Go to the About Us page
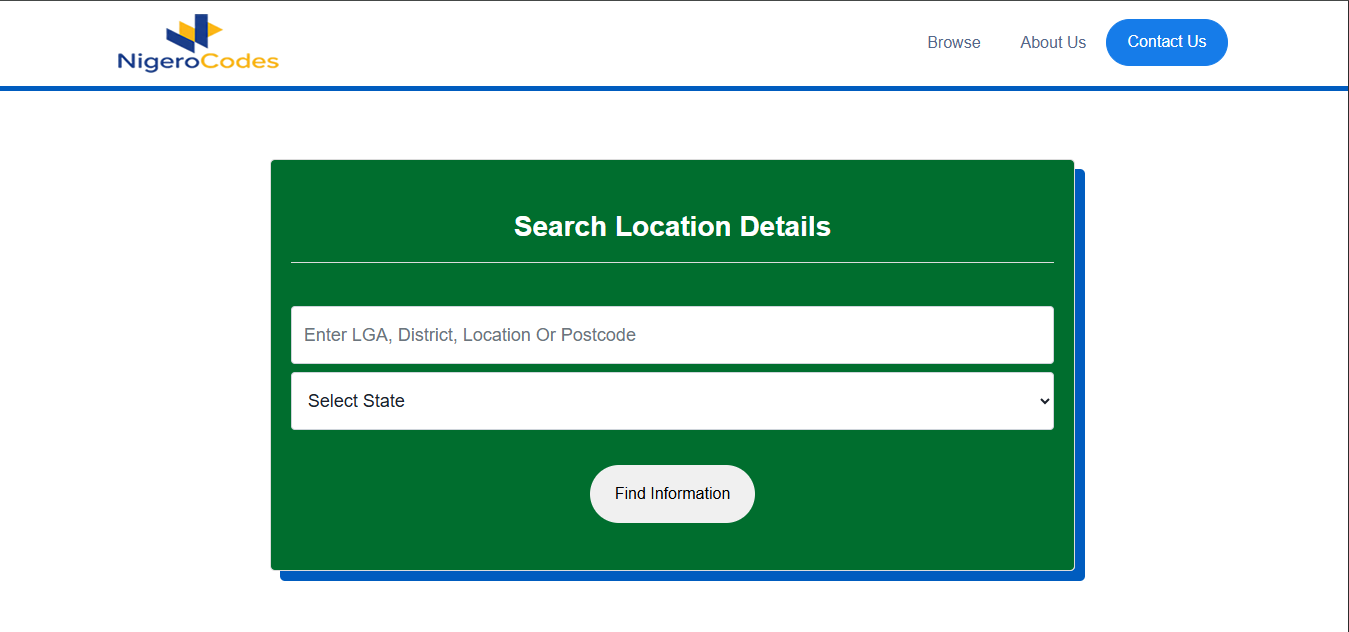This screenshot has height=632, width=1349. (x=1053, y=42)
